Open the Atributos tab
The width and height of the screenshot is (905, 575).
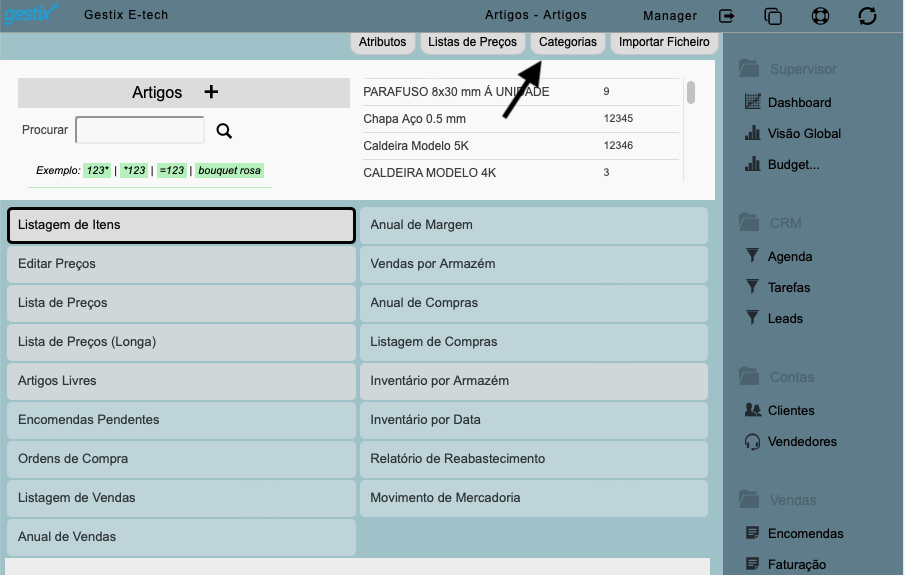[x=383, y=42]
